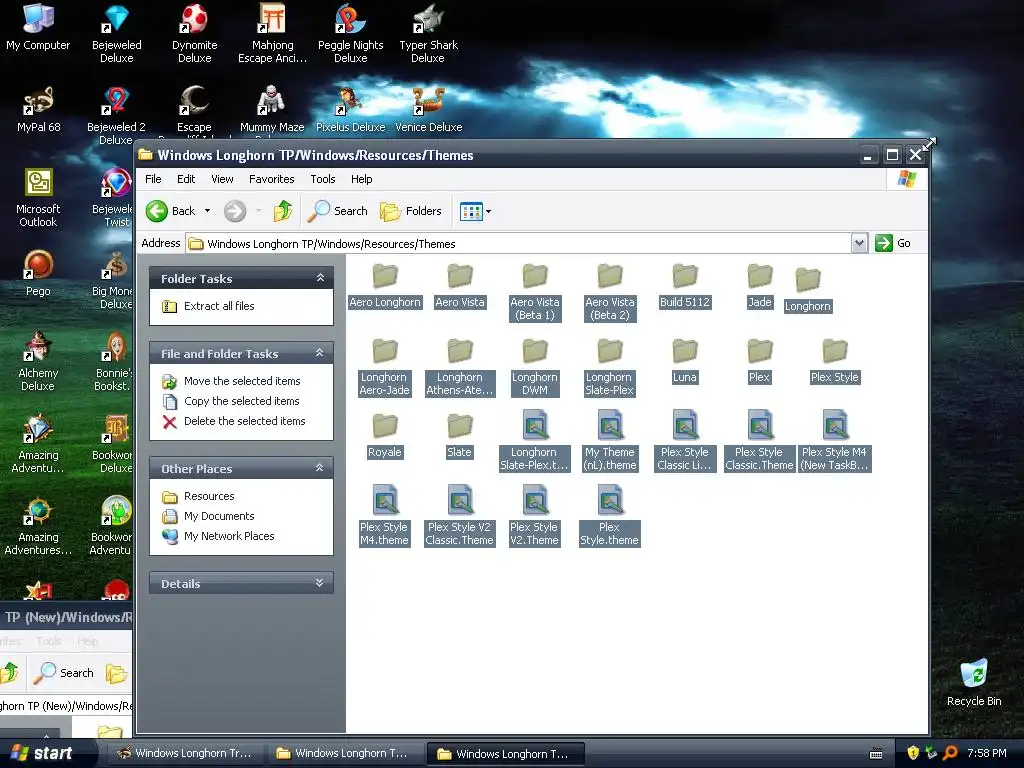Click Delete the selected items

[244, 421]
